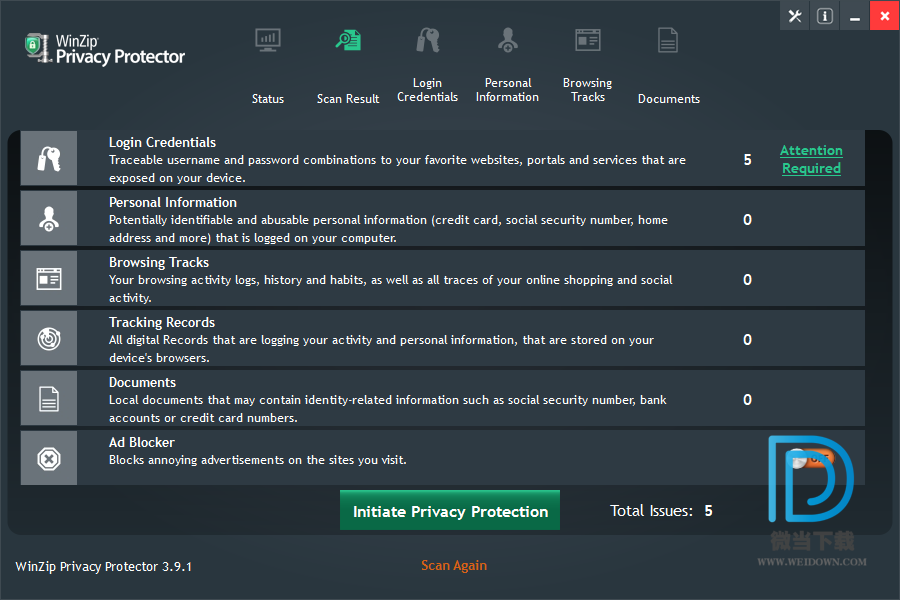Click the Login Credentials issue count 5
This screenshot has height=600, width=900.
pos(747,160)
